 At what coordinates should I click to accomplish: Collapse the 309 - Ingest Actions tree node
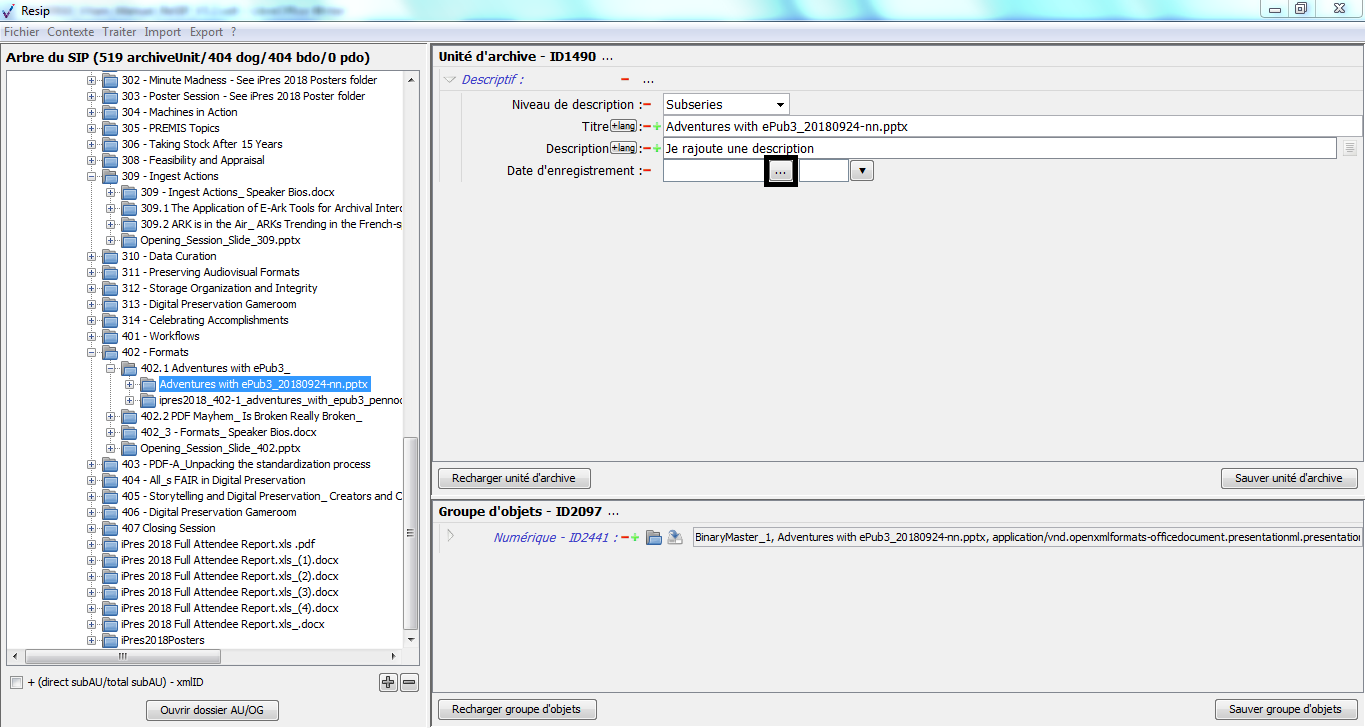[x=92, y=176]
